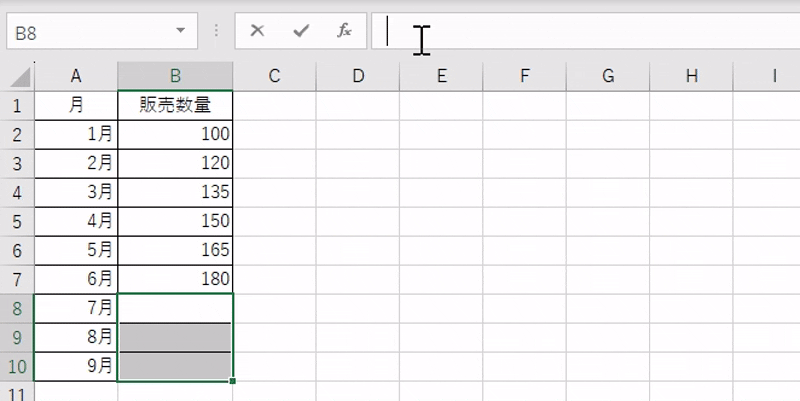The width and height of the screenshot is (800, 401).
Task: Select row 8 header
Action: pos(17,309)
